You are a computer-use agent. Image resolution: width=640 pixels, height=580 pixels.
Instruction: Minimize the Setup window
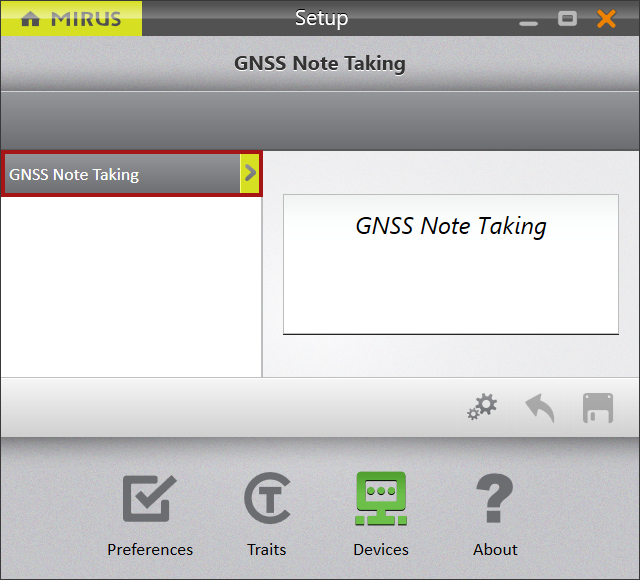coord(529,23)
